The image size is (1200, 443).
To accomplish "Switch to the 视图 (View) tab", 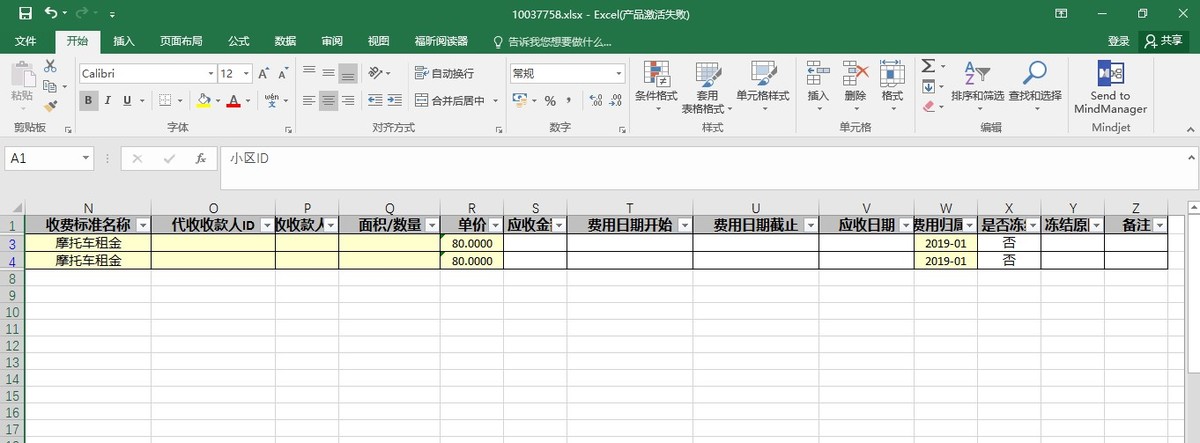I will click(378, 41).
